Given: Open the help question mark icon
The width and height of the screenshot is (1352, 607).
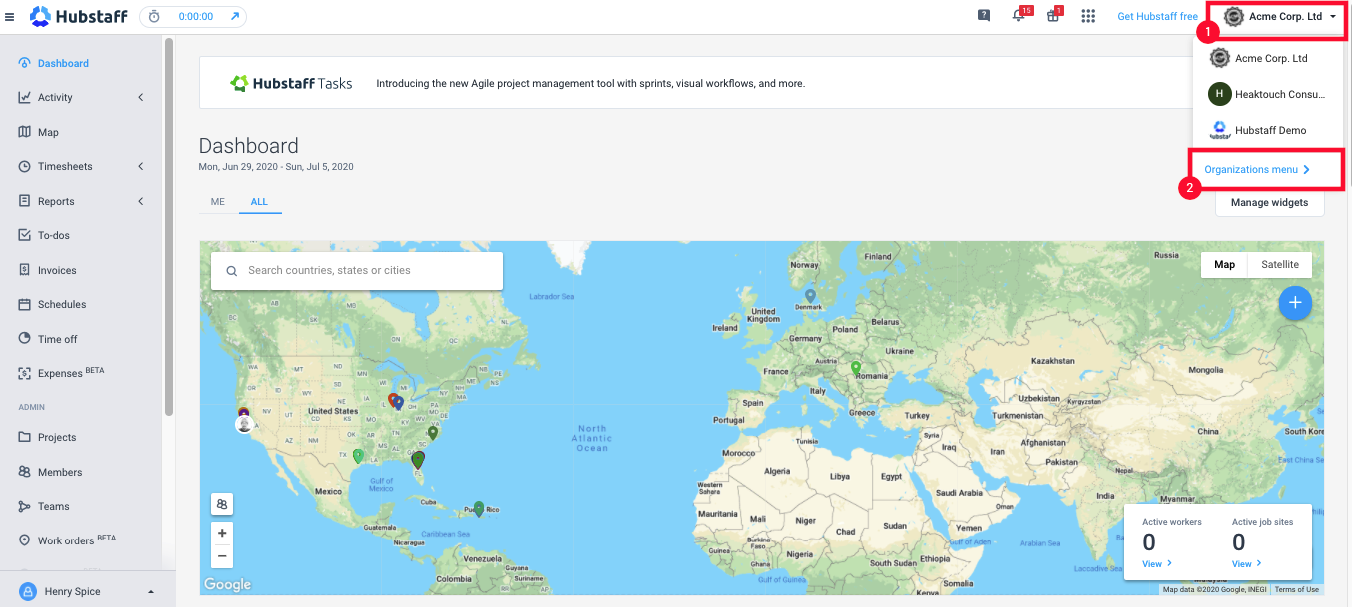Looking at the screenshot, I should pyautogui.click(x=984, y=16).
